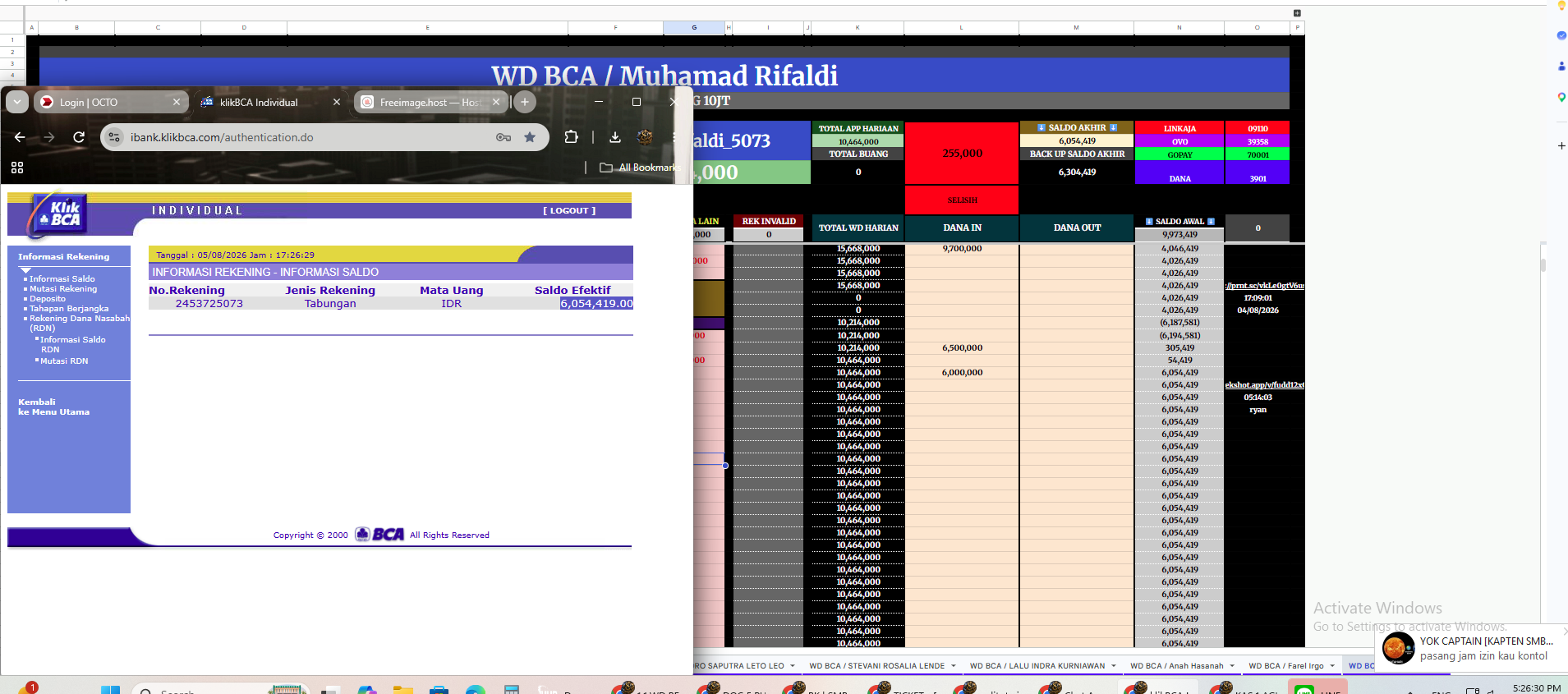Open site information icon in address bar
This screenshot has height=694, width=1568.
click(115, 137)
